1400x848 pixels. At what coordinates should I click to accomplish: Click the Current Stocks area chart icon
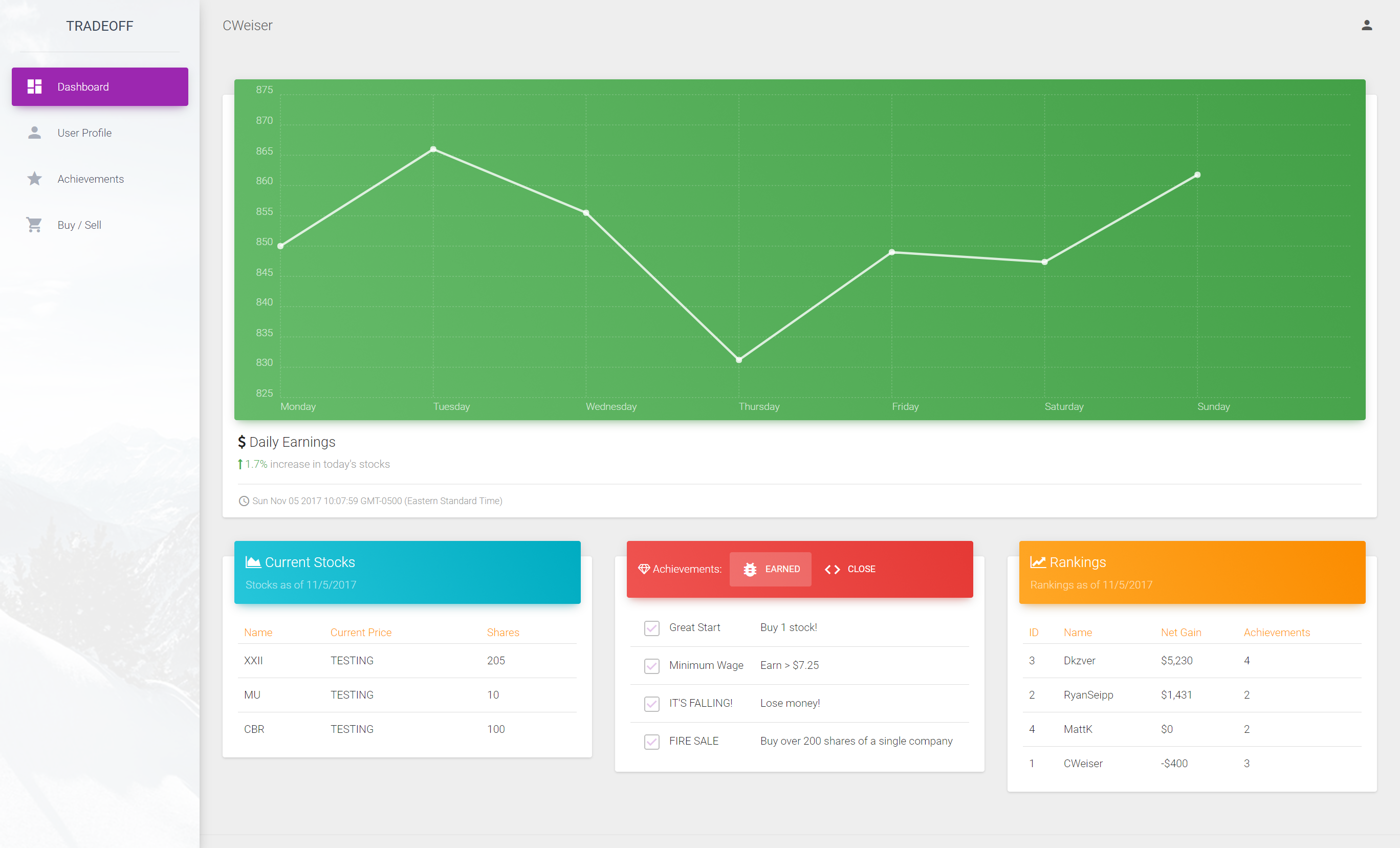coord(253,562)
